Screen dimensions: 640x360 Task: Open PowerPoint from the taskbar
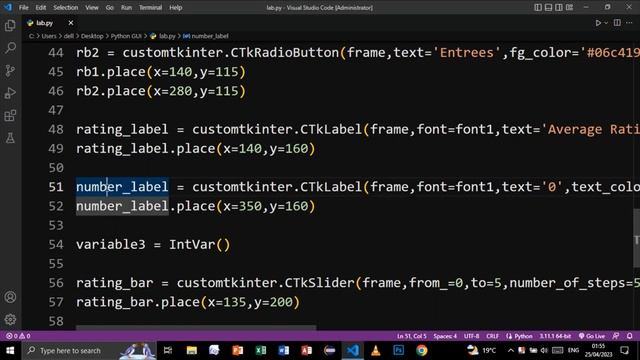[x=238, y=351]
